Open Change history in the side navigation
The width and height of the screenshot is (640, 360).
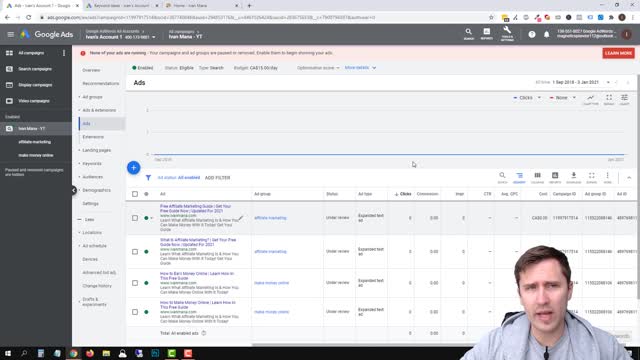(x=97, y=286)
